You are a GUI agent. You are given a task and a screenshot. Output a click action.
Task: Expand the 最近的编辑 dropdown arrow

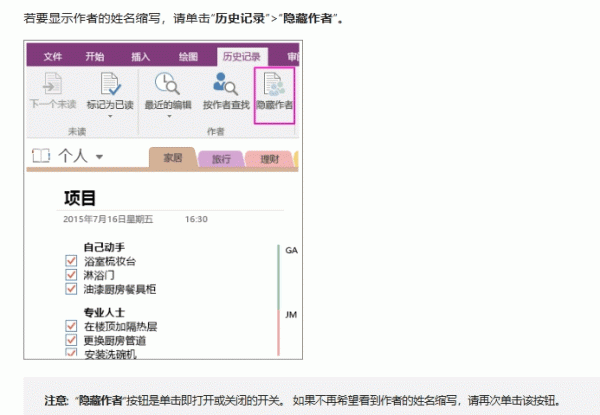pyautogui.click(x=169, y=116)
